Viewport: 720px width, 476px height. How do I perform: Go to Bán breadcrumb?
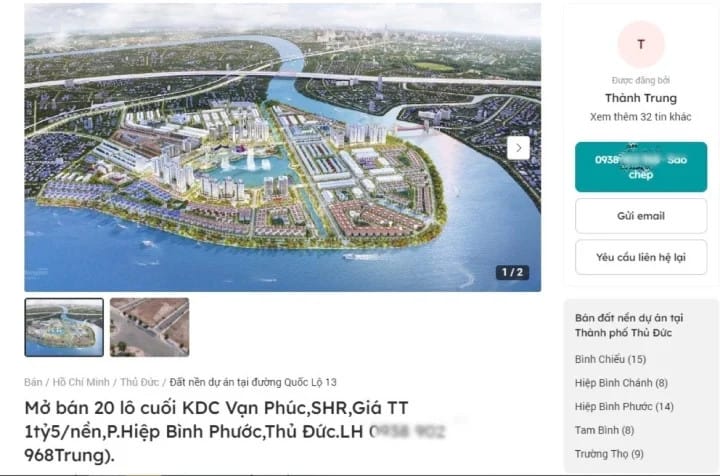(x=33, y=382)
